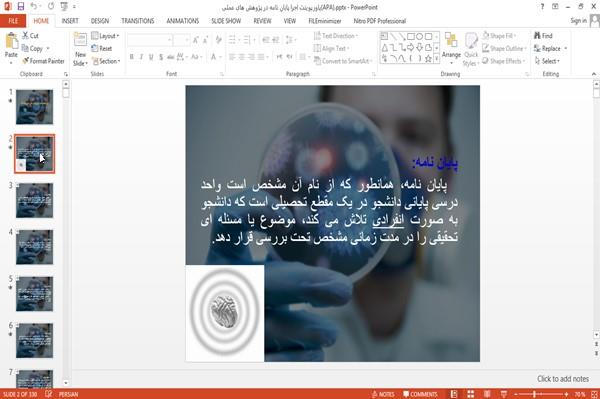Viewport: 600px width, 399px height.
Task: Expand the Shape Effects dropdown
Action: [x=503, y=61]
